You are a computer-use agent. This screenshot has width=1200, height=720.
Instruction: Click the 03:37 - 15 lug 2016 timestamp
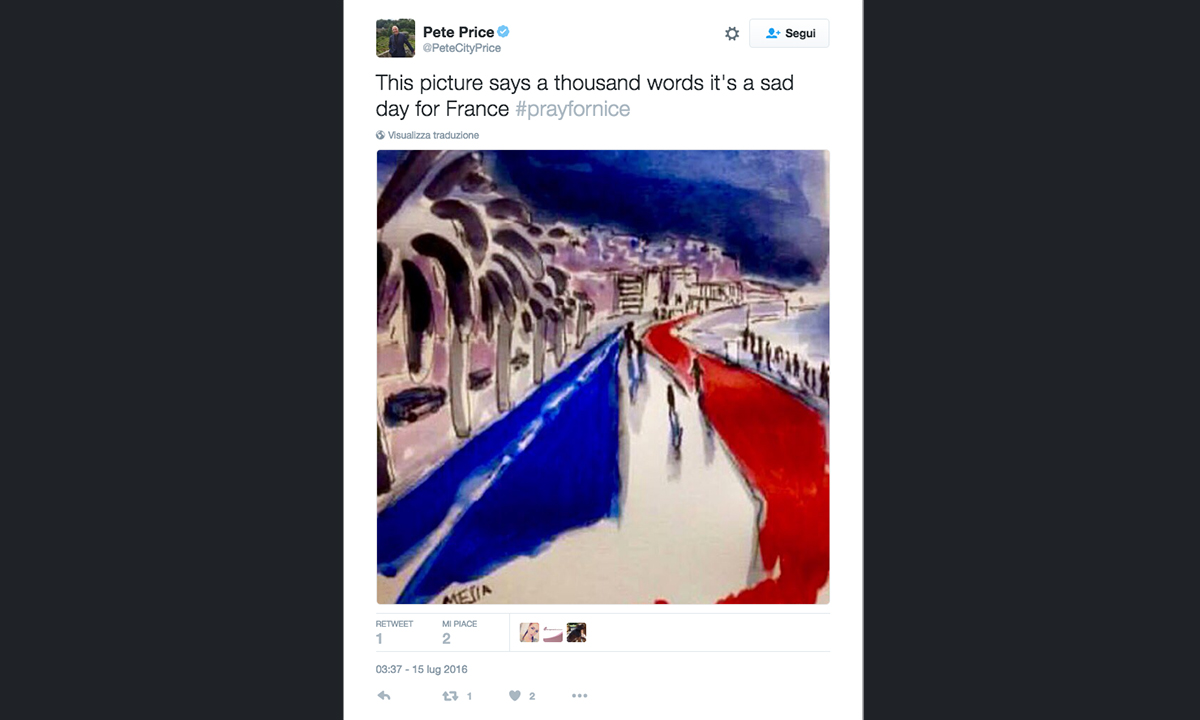[x=421, y=669]
